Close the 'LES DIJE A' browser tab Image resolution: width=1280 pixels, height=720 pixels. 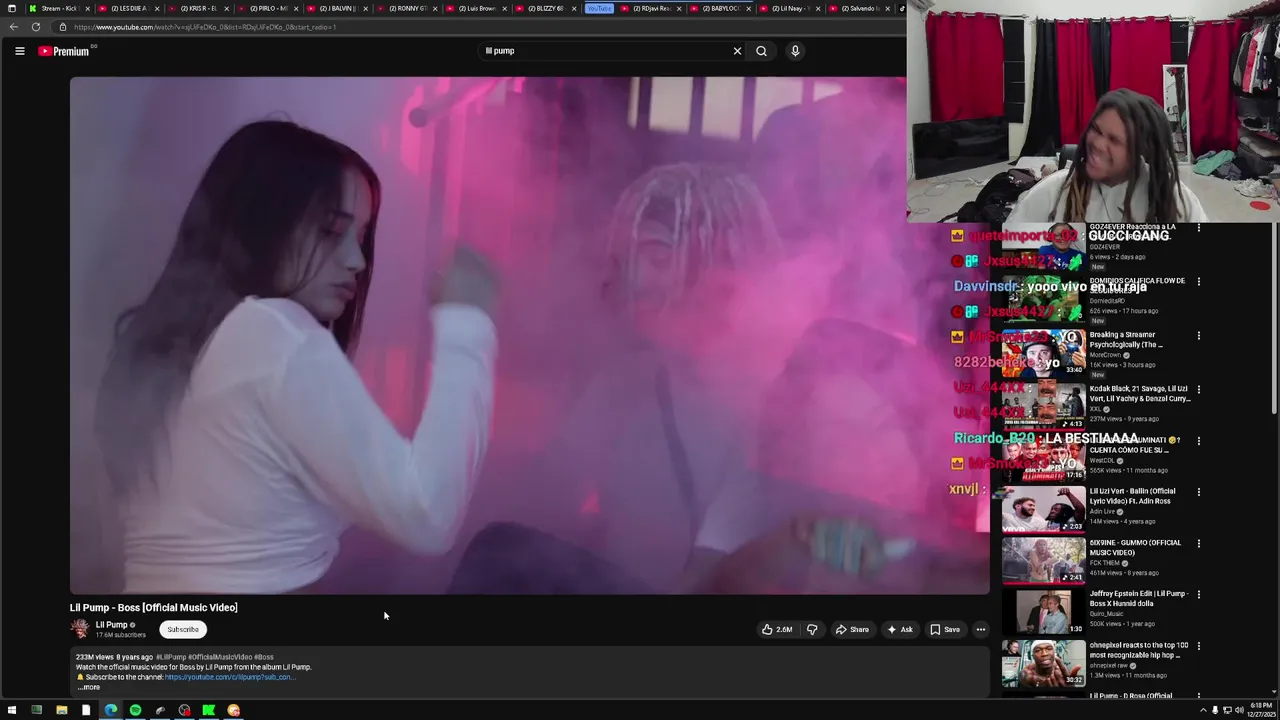[157, 8]
